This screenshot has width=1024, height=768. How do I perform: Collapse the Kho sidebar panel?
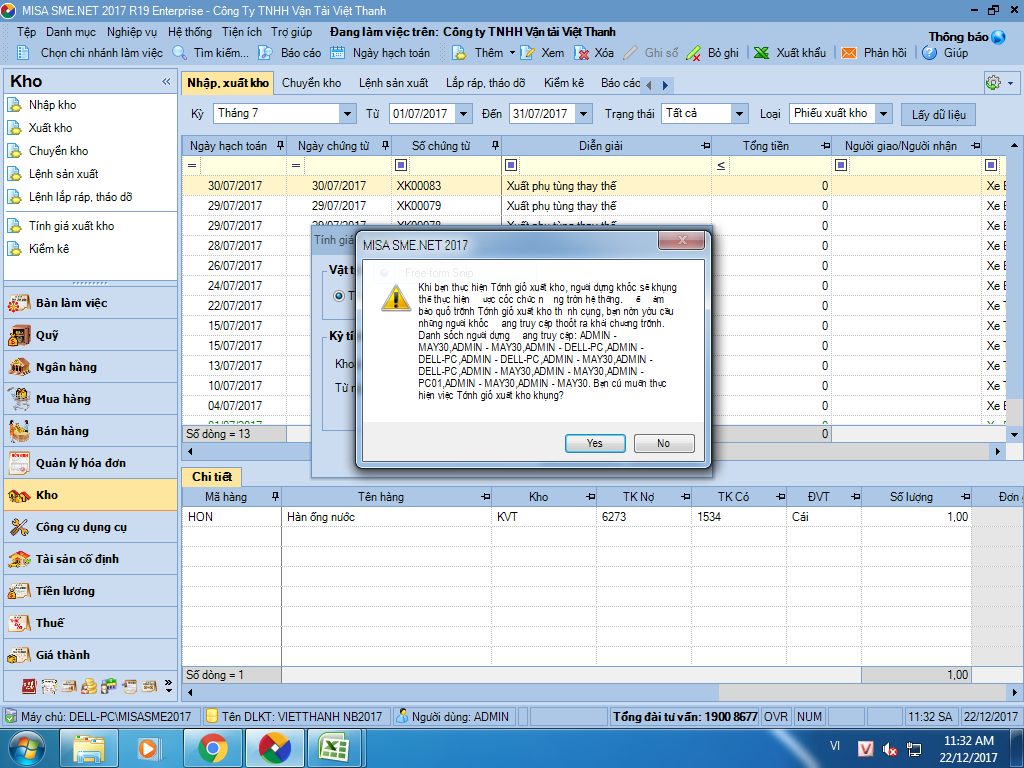(166, 82)
